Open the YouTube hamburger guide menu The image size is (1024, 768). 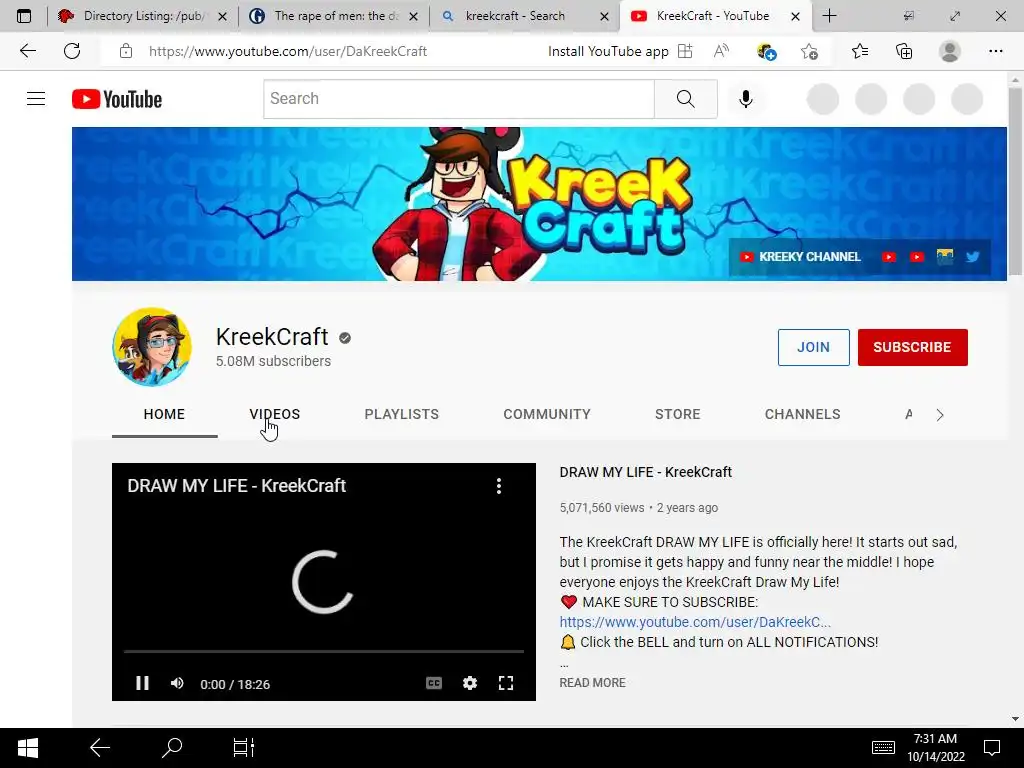click(x=36, y=99)
